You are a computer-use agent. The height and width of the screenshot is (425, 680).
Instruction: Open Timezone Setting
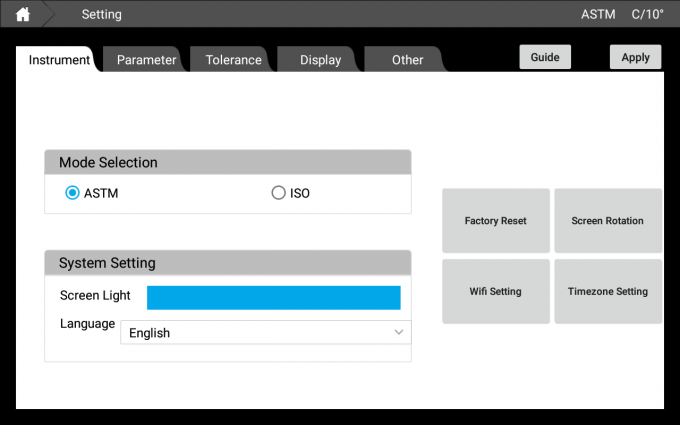[608, 291]
